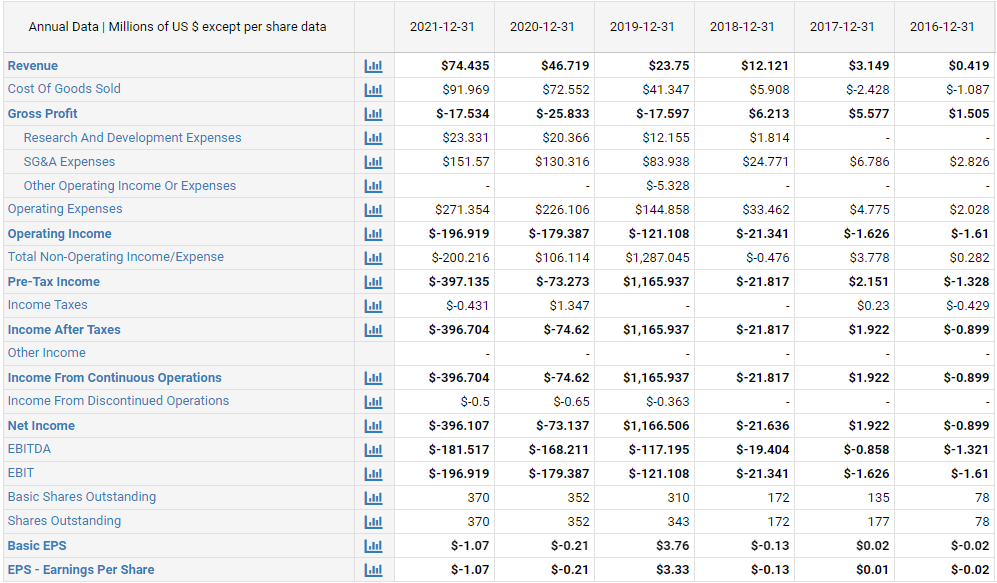Select the 2019 Basic EPS value $3.76
997x583 pixels.
click(x=673, y=545)
